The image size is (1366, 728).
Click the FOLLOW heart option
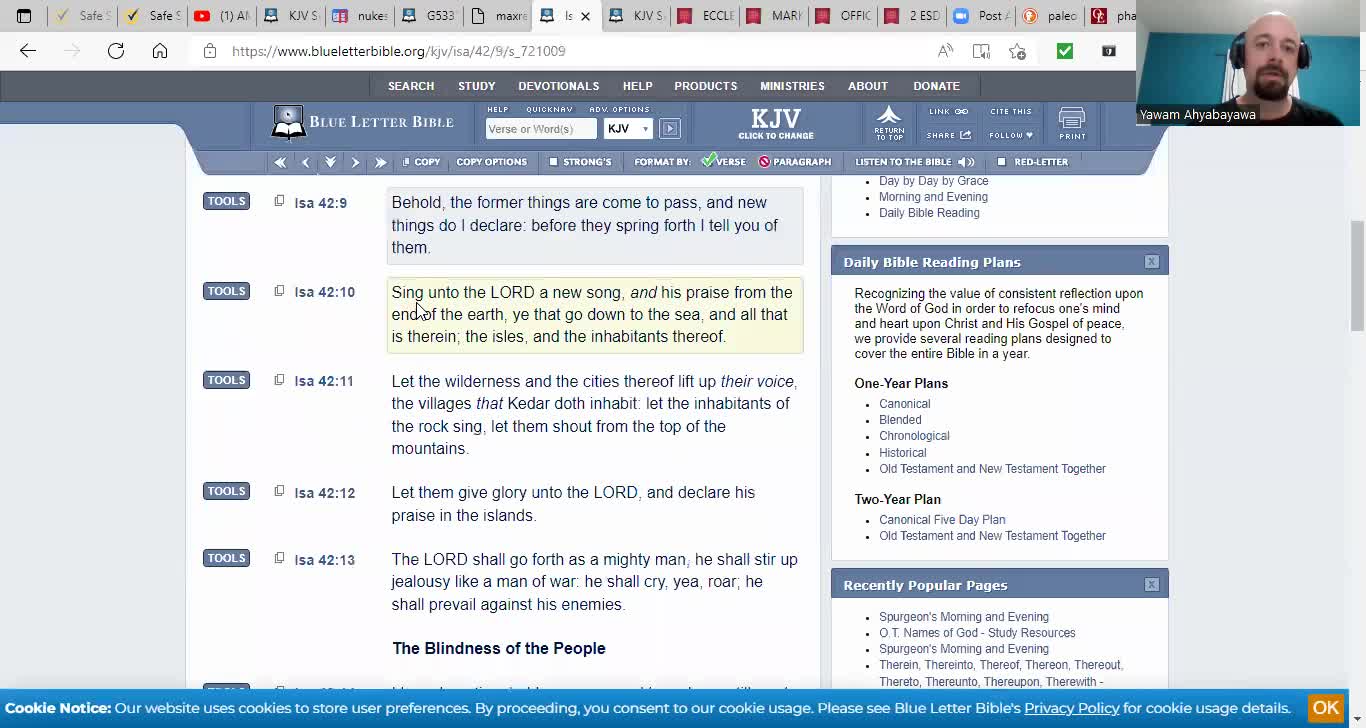(x=1011, y=135)
